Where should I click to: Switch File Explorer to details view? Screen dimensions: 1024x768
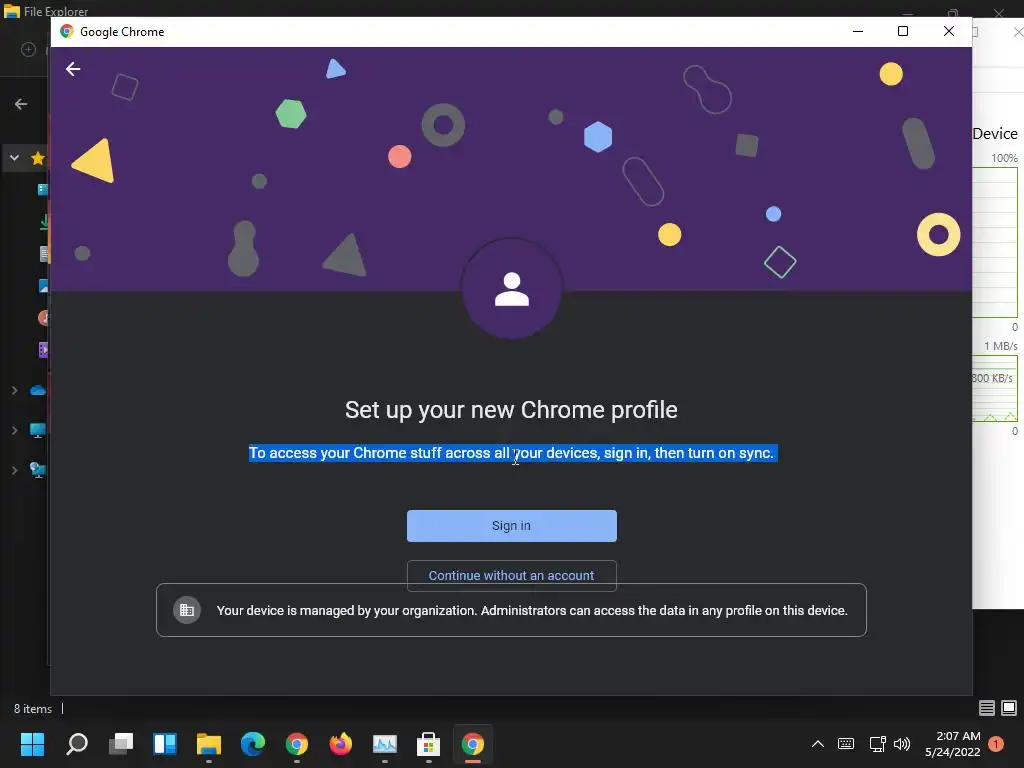click(x=987, y=708)
